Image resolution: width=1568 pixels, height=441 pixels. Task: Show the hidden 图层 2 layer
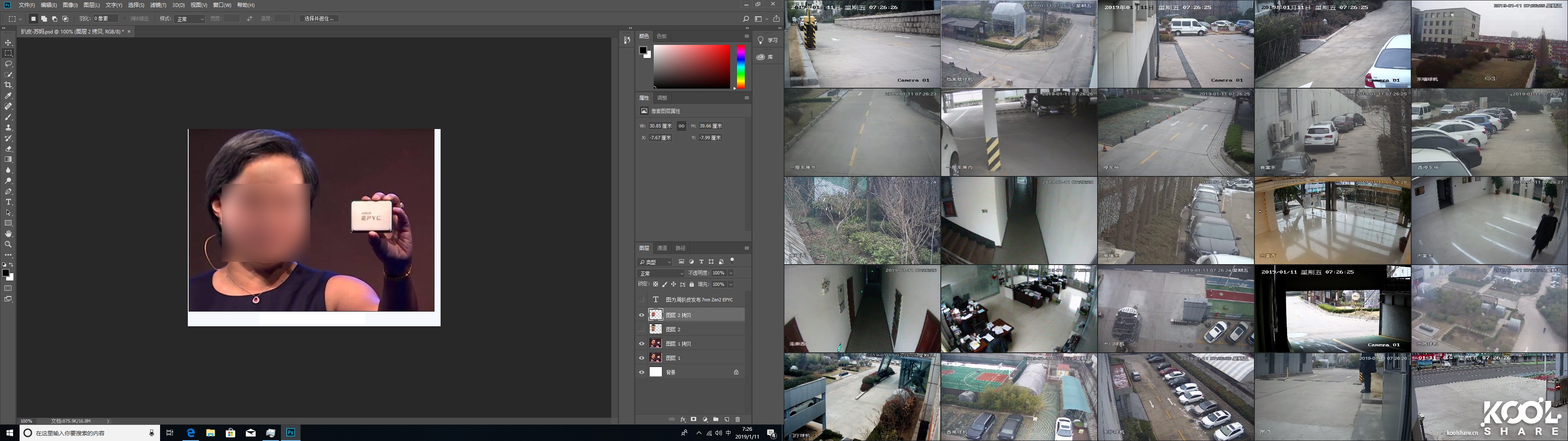(x=641, y=330)
